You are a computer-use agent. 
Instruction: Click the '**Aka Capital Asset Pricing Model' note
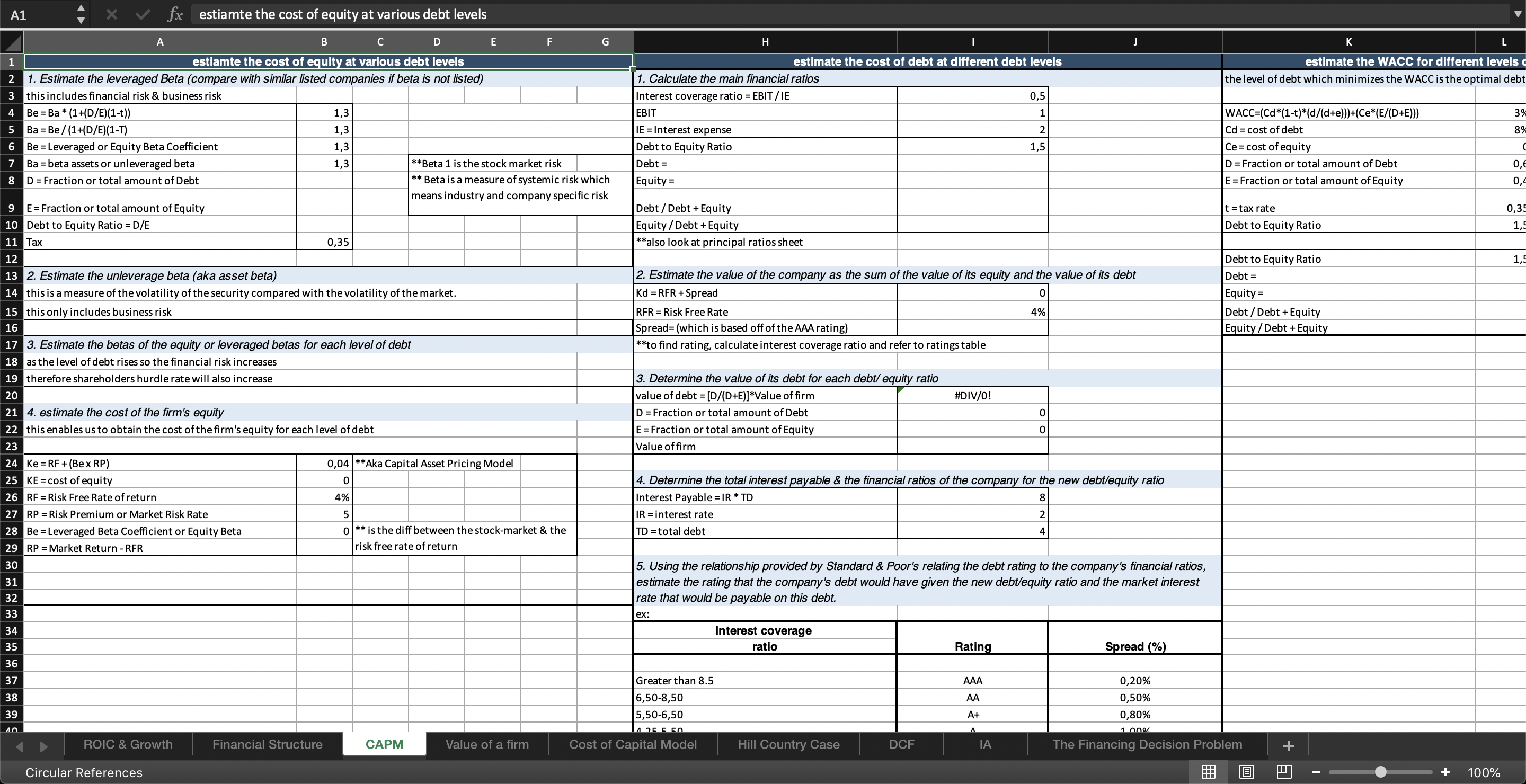434,463
